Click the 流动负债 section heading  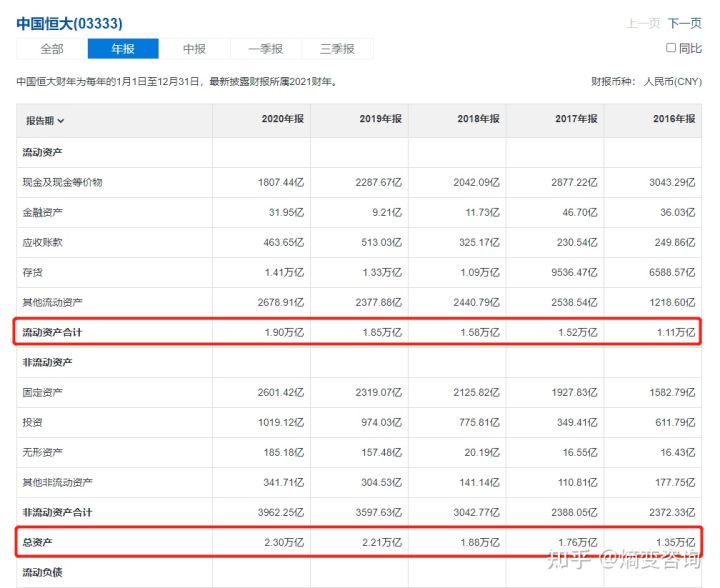(x=42, y=572)
